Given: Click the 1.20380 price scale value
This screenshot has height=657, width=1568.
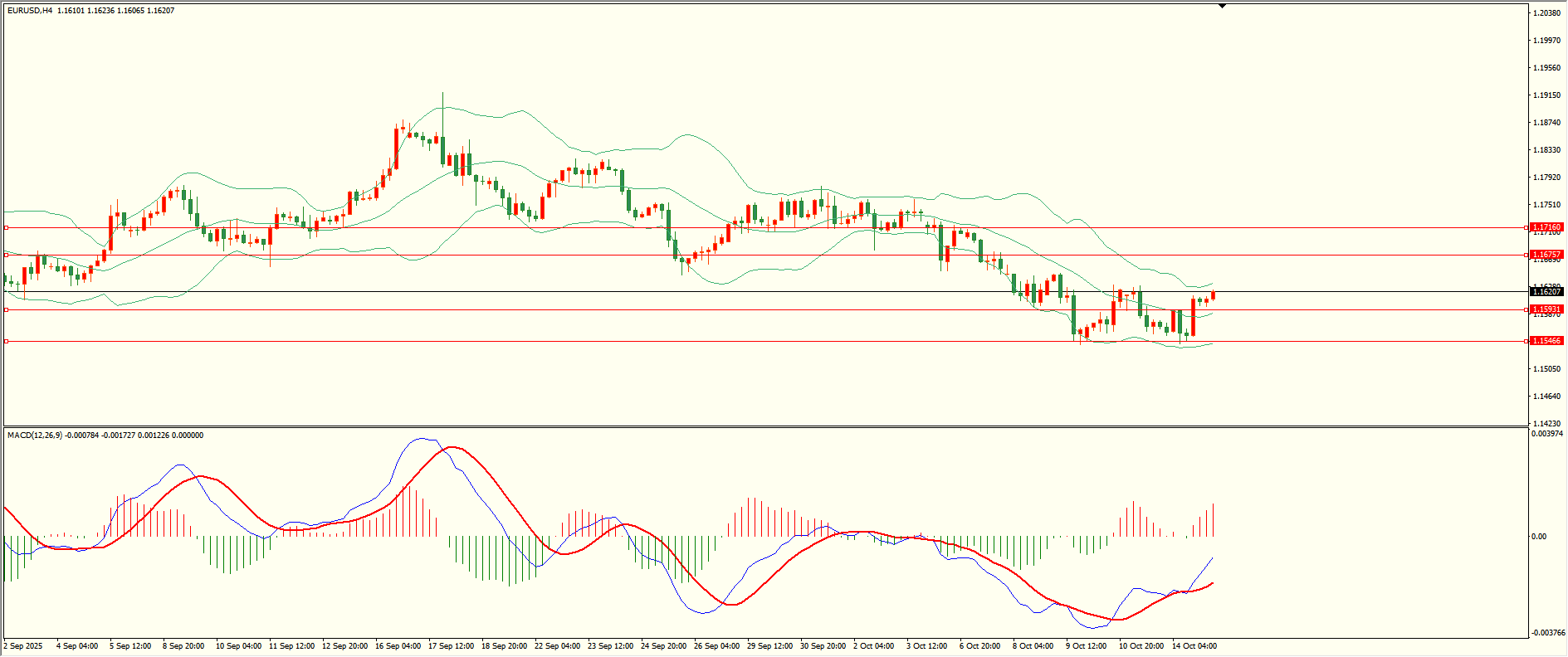Looking at the screenshot, I should [1546, 13].
